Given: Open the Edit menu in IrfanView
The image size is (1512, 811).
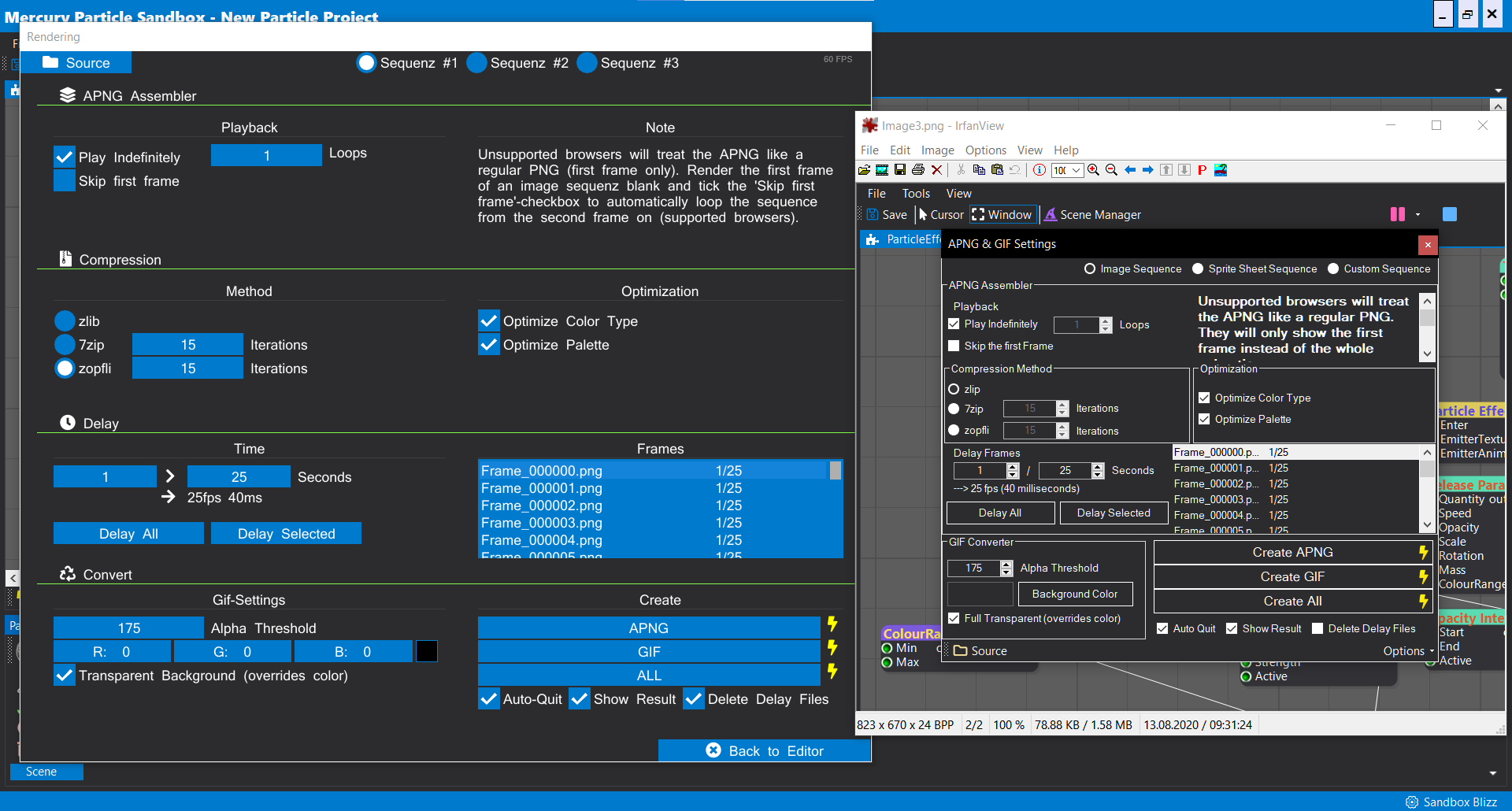Looking at the screenshot, I should coord(899,150).
